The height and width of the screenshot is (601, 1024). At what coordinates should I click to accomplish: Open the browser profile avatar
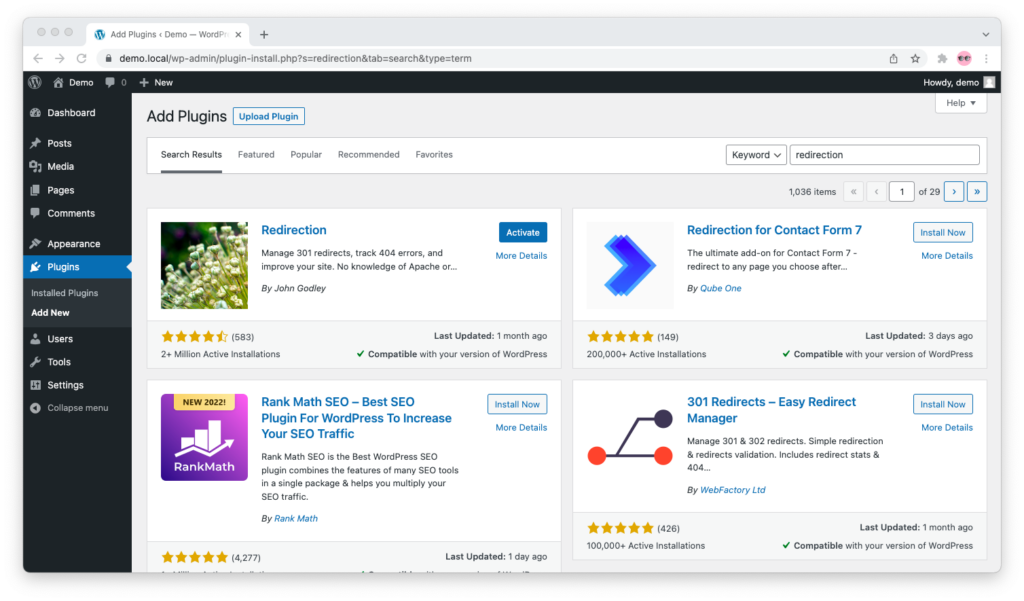coord(964,59)
